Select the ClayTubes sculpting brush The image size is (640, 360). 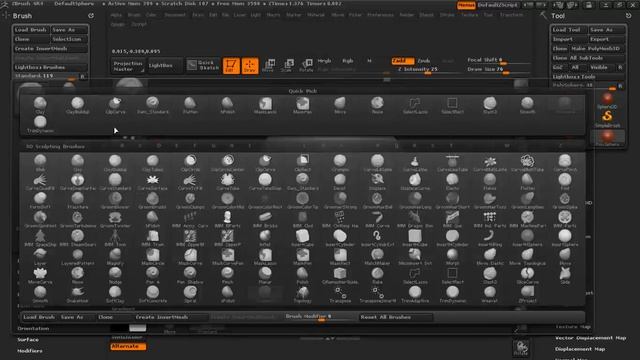pyautogui.click(x=153, y=163)
